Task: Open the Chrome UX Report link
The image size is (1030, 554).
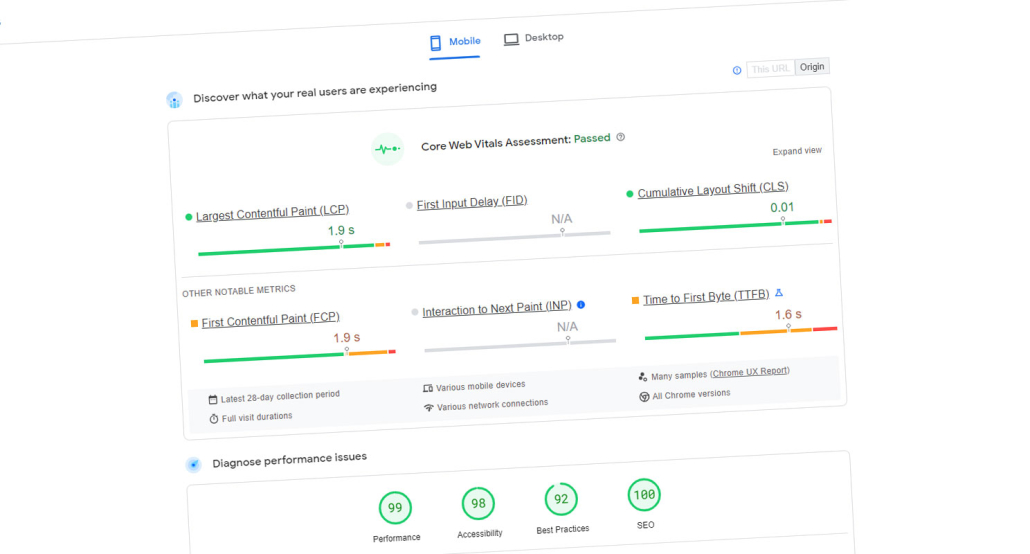Action: (750, 372)
